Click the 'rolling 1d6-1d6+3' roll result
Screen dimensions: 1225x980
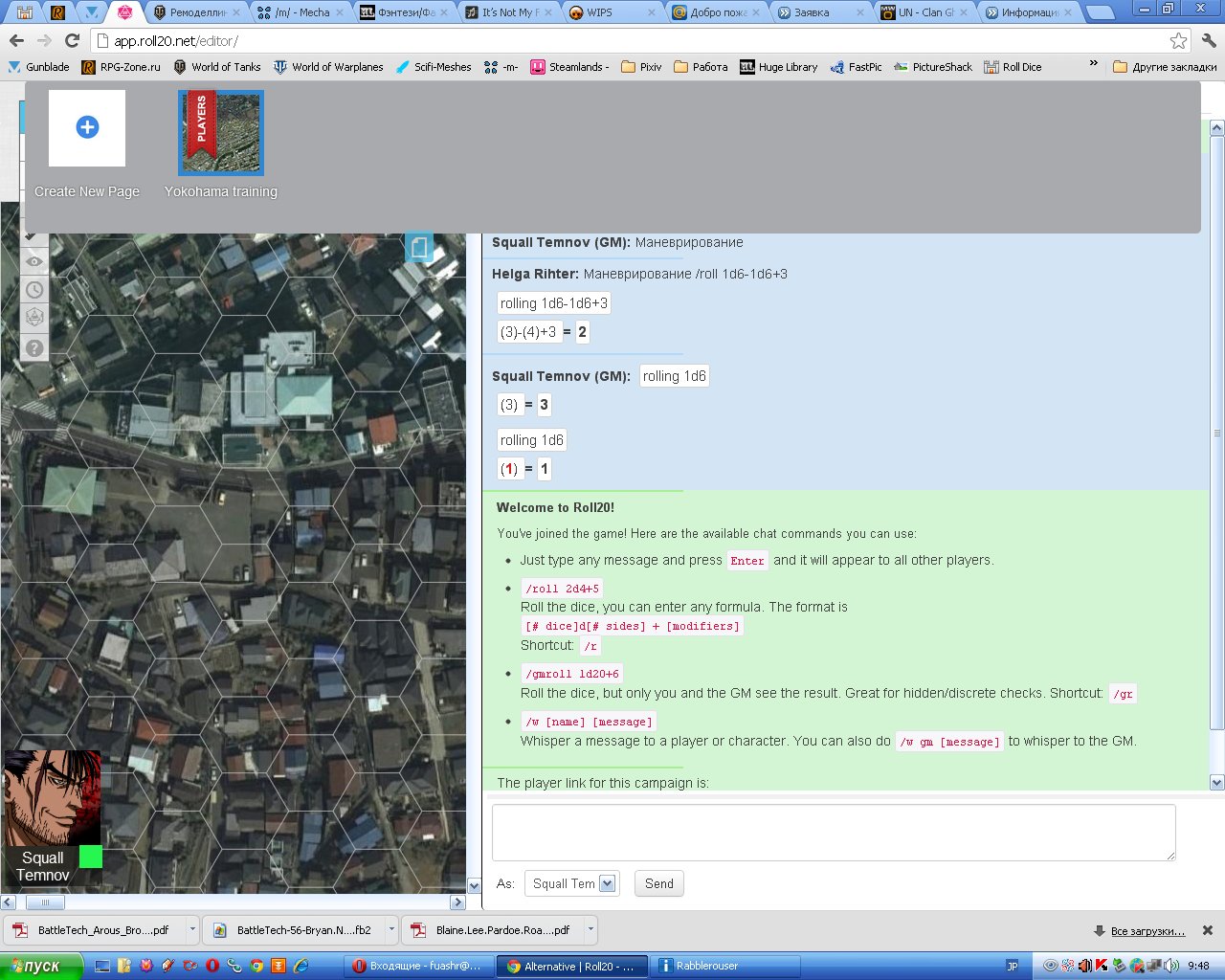coord(553,303)
